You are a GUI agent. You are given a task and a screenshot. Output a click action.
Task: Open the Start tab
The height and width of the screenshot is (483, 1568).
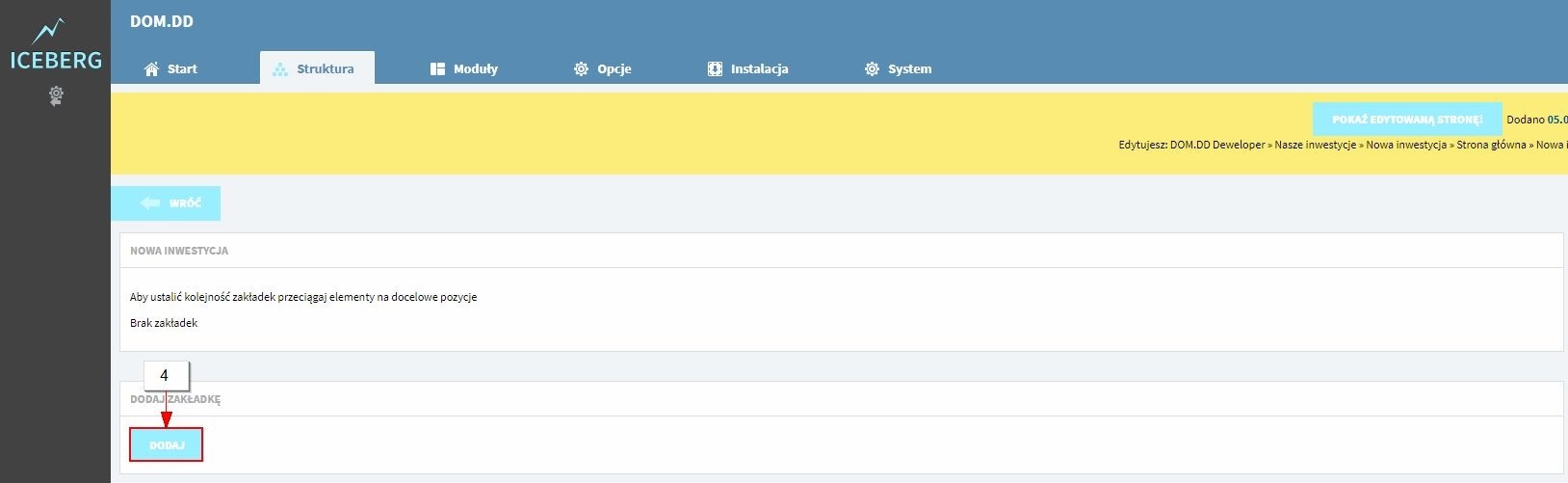coord(170,68)
